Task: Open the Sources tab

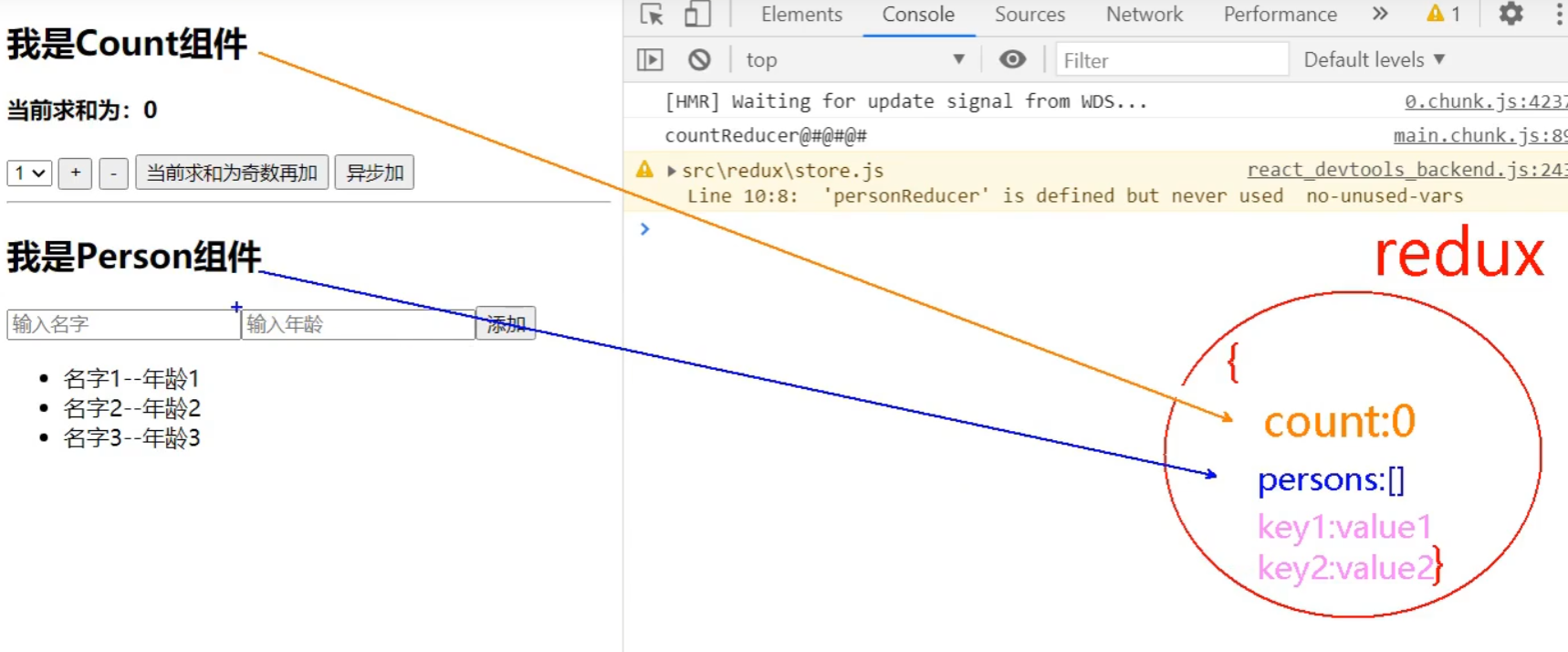Action: [1030, 15]
